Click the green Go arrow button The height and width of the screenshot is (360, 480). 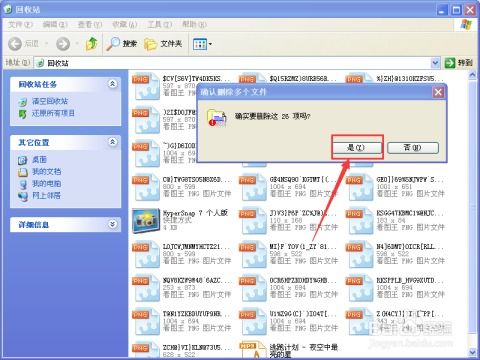pyautogui.click(x=450, y=63)
